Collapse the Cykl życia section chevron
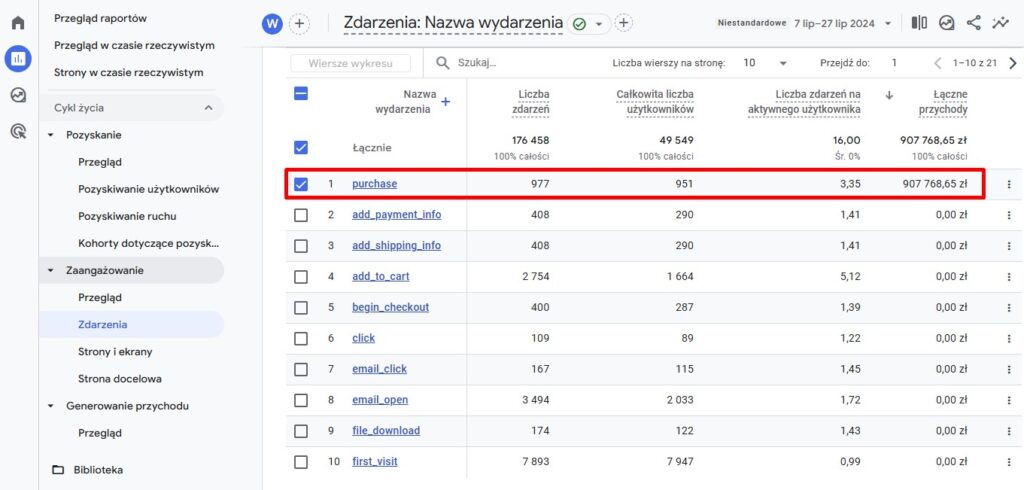 tap(208, 108)
